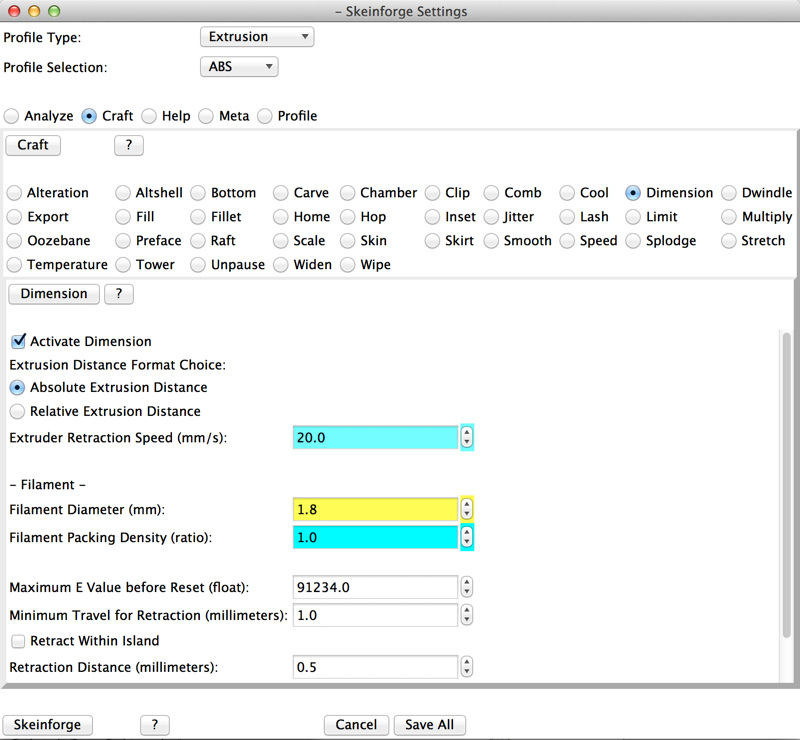The image size is (800, 740).
Task: Enable the Retract Within Island checkbox
Action: (18, 641)
